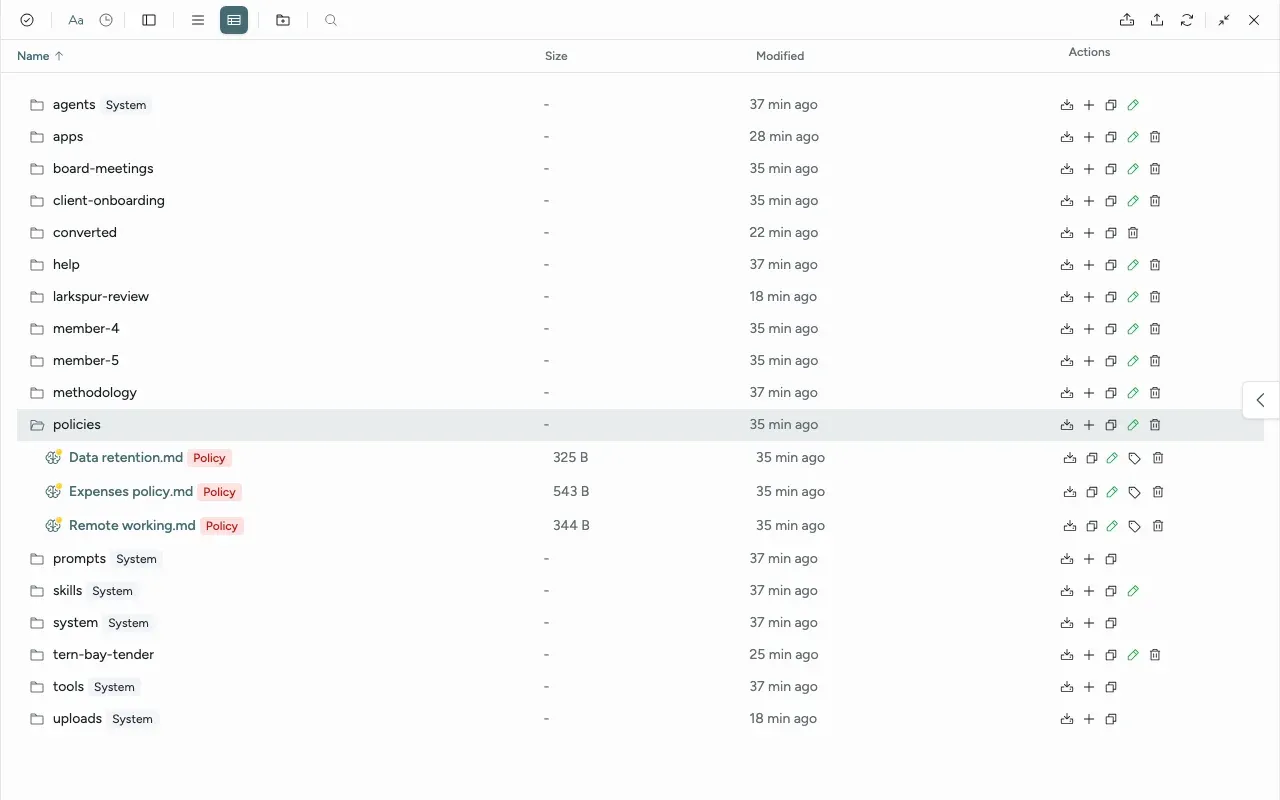The width and height of the screenshot is (1280, 800).
Task: Collapse the open policies folder
Action: click(37, 425)
